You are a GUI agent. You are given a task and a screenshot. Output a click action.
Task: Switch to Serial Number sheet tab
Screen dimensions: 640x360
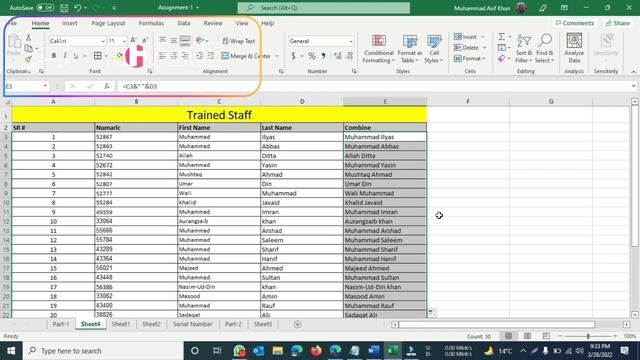pos(193,324)
